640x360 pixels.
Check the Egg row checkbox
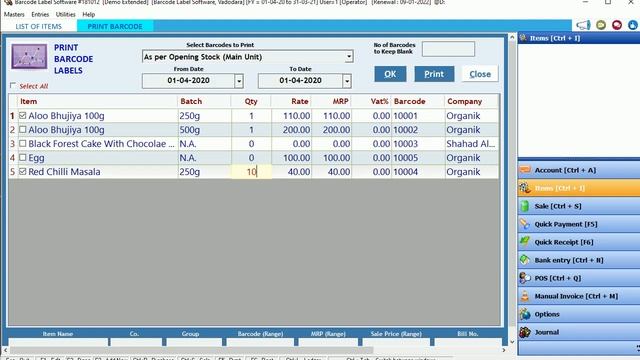(23, 157)
